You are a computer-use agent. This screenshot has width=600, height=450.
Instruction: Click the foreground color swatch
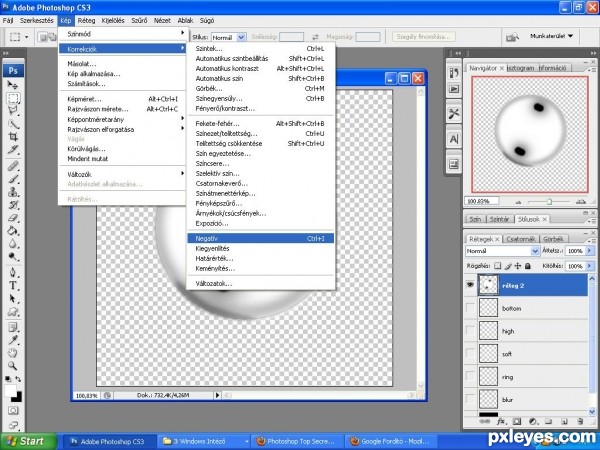click(10, 391)
